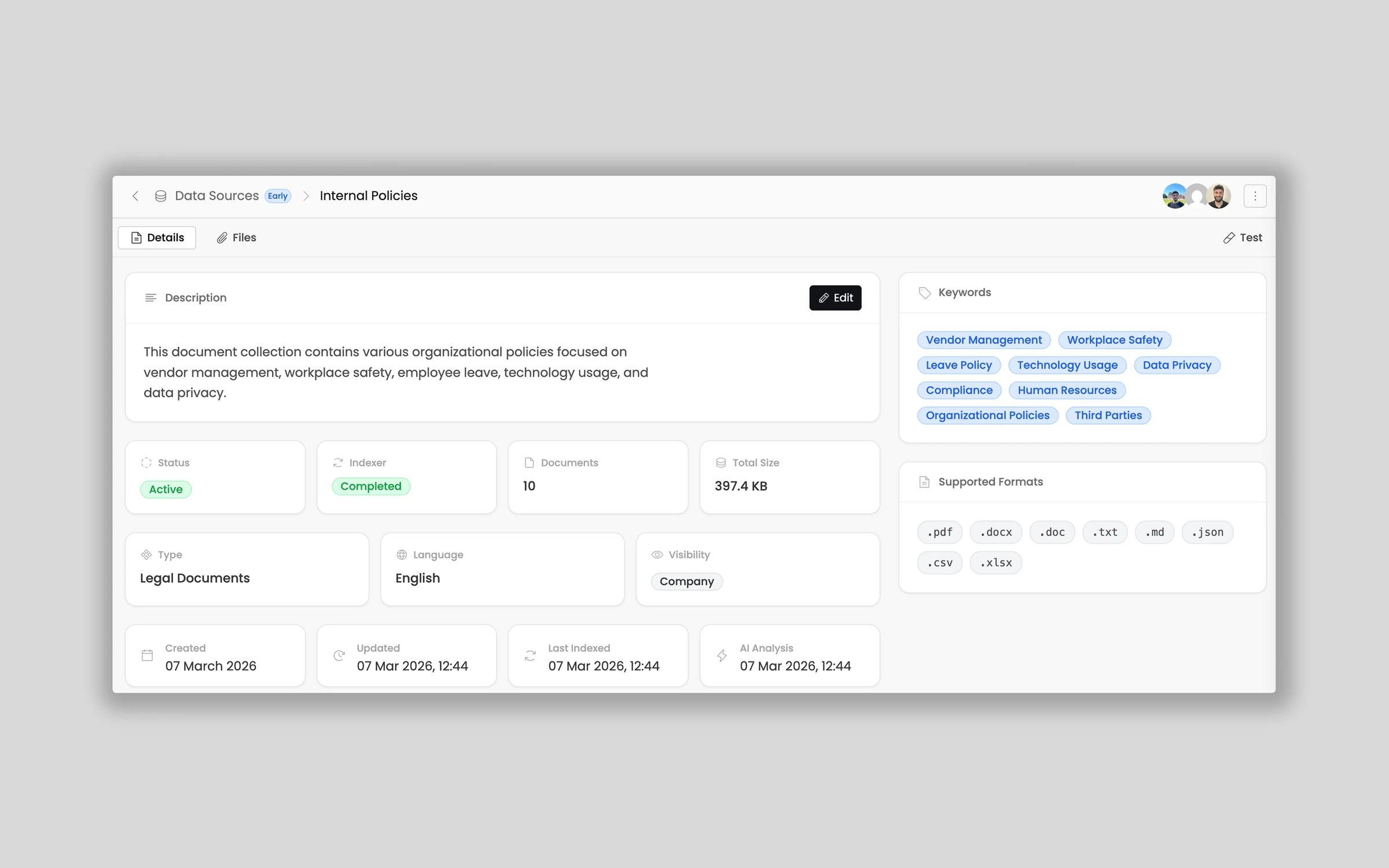Click the tag icon beside Keywords

point(925,293)
